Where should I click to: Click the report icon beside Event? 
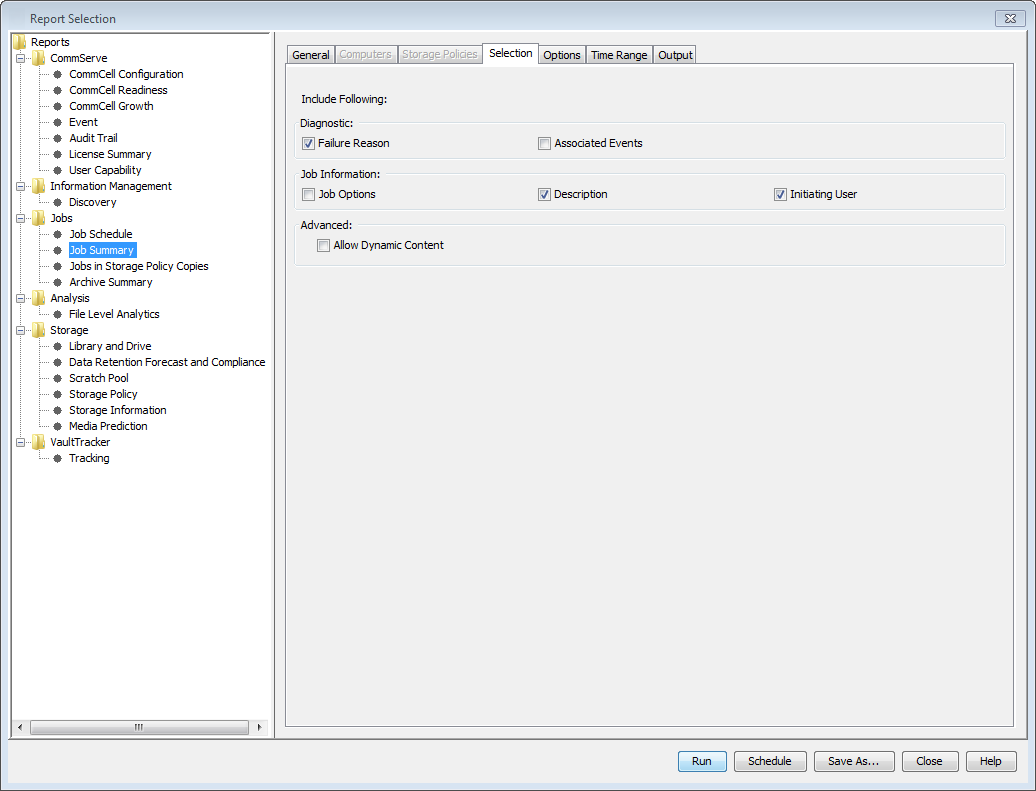coord(57,122)
